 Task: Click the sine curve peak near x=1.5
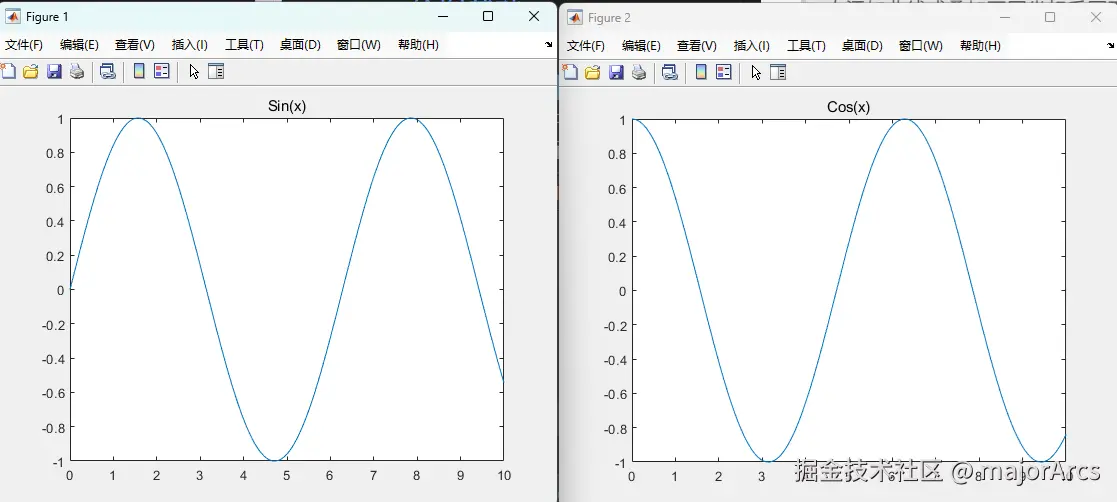tap(137, 119)
